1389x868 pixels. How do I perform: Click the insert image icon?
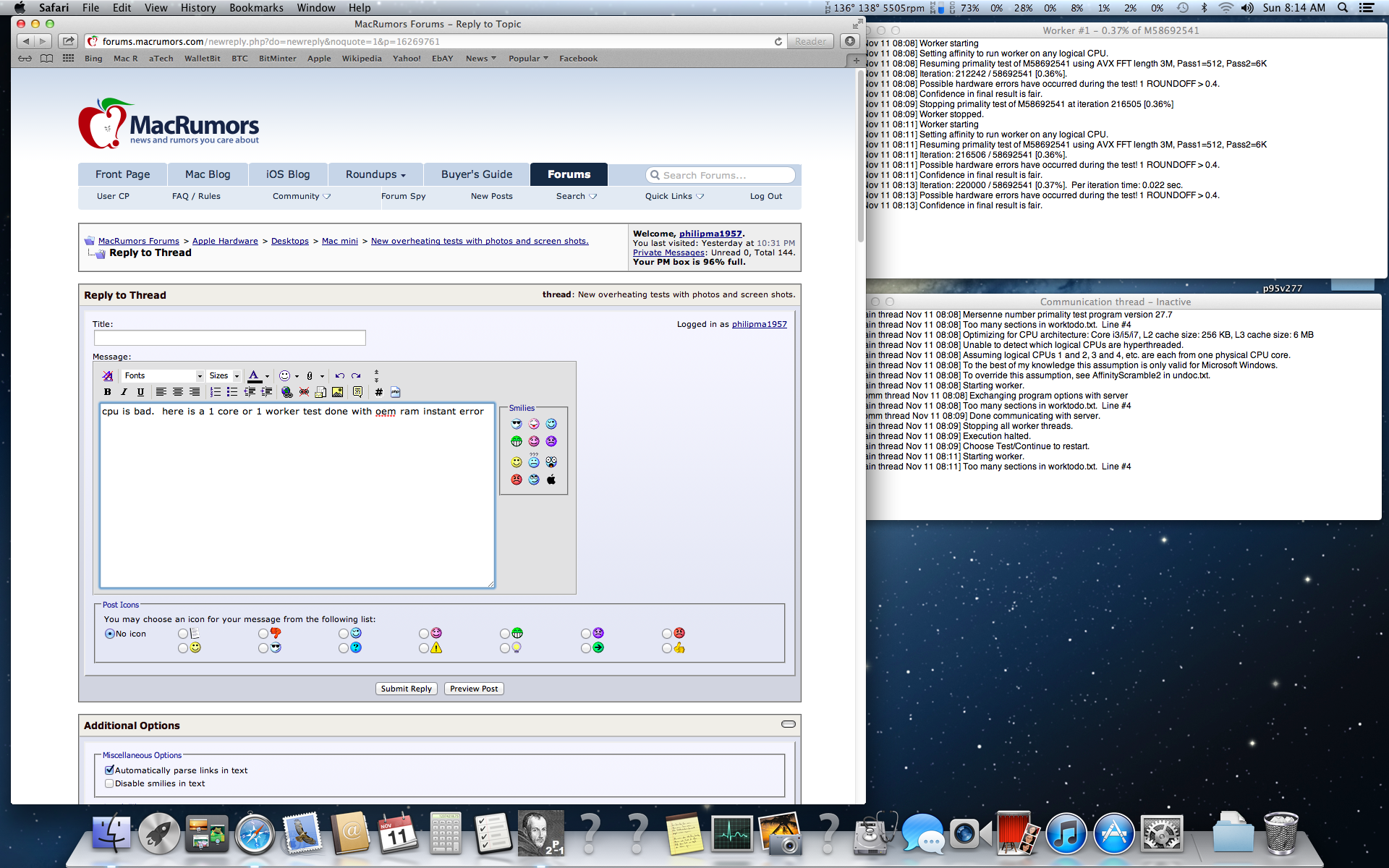click(x=338, y=392)
